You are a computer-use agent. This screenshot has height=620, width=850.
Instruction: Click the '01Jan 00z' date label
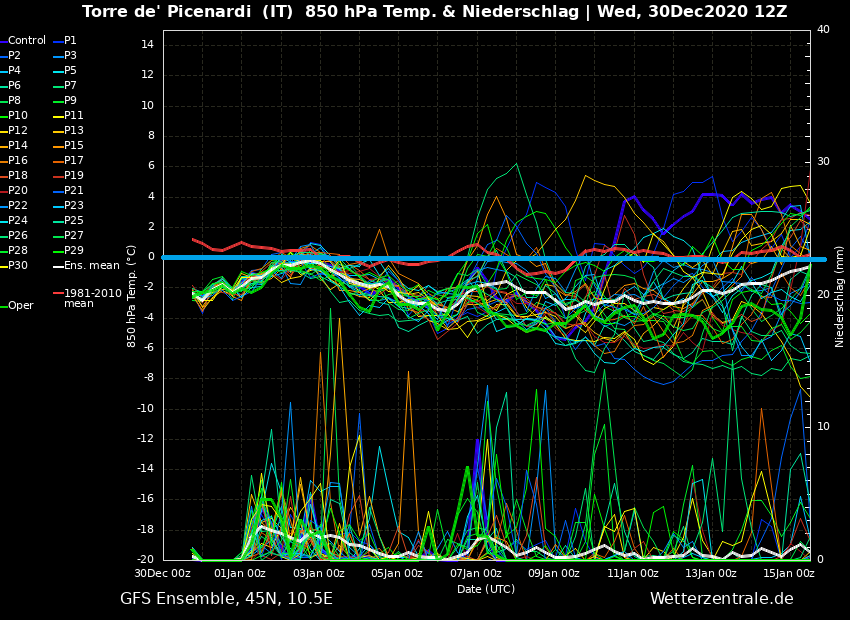[x=240, y=573]
